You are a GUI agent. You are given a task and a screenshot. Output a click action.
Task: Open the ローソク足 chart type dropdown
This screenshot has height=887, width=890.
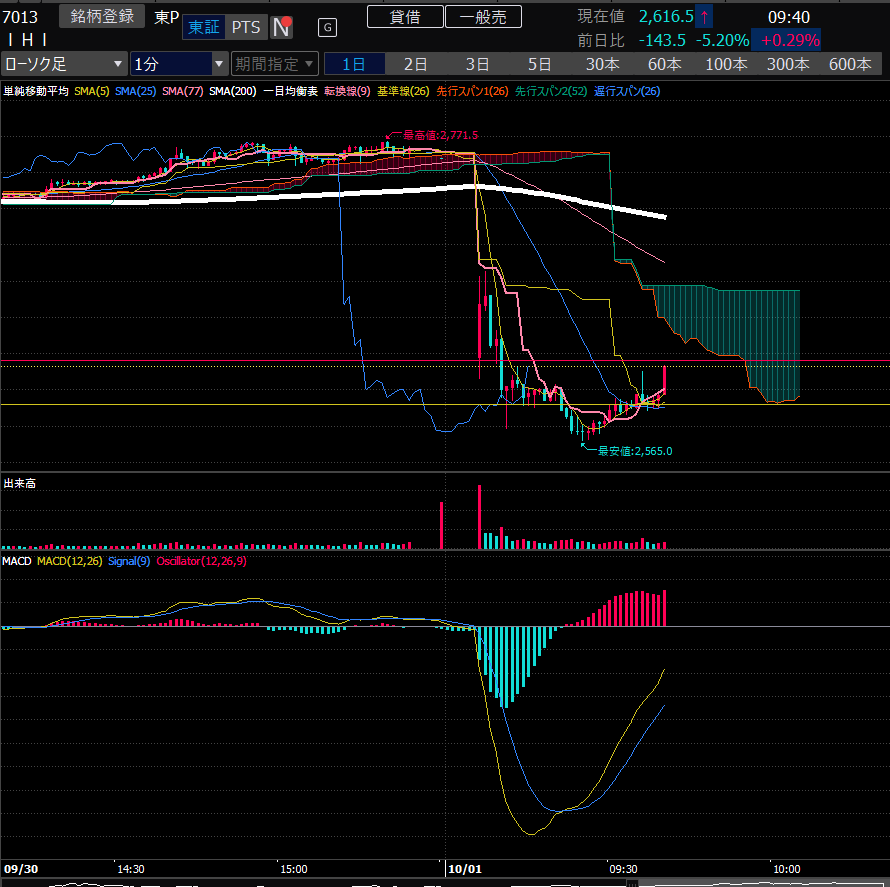click(64, 64)
